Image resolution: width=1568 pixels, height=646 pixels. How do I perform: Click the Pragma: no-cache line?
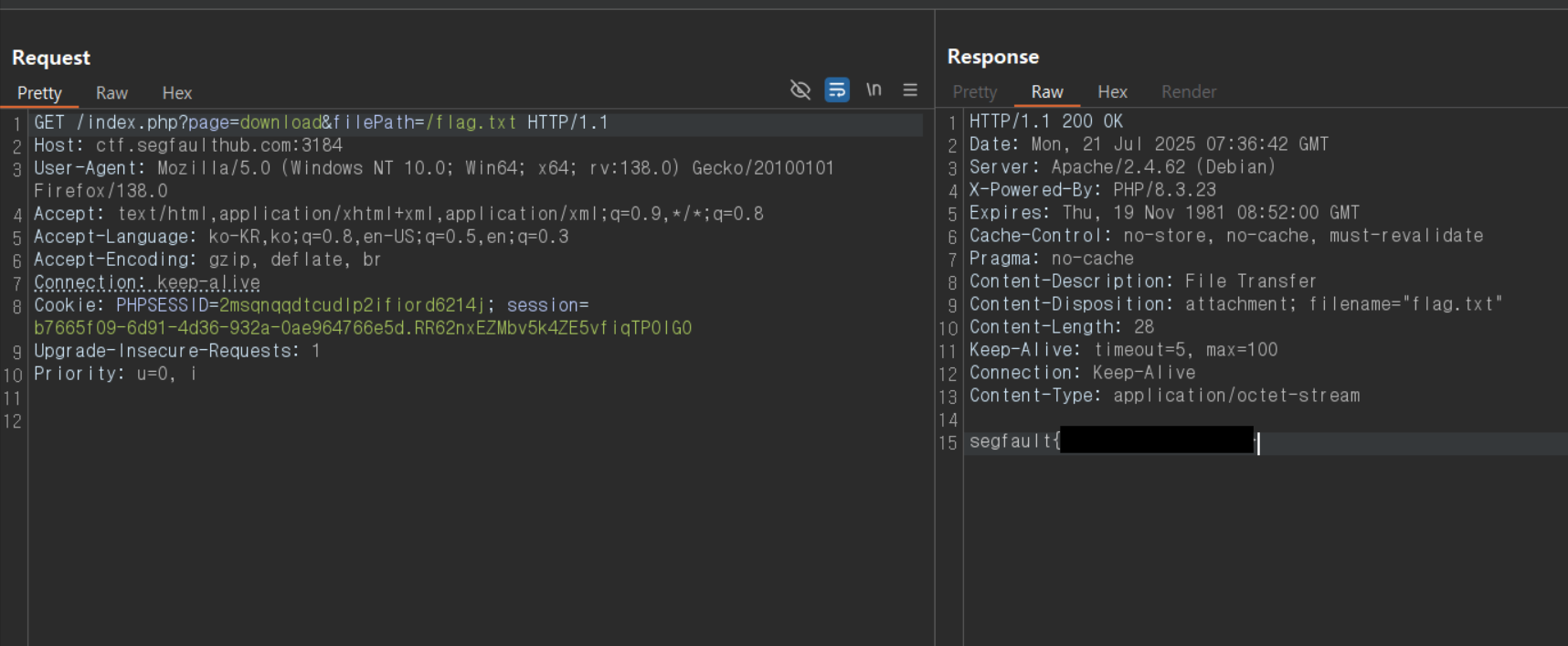pyautogui.click(x=1052, y=259)
